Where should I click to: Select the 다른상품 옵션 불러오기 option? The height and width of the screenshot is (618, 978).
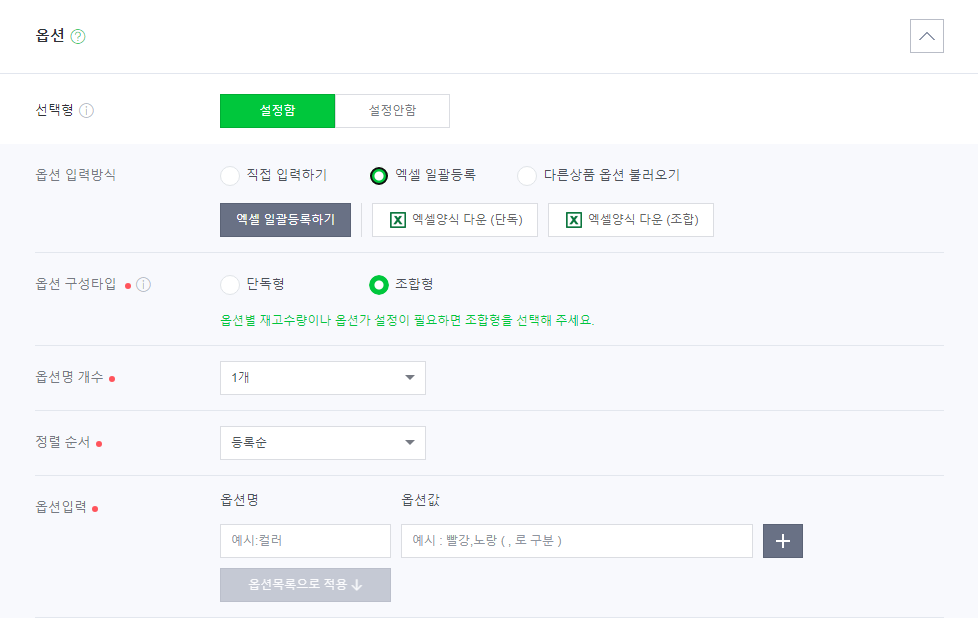click(526, 175)
